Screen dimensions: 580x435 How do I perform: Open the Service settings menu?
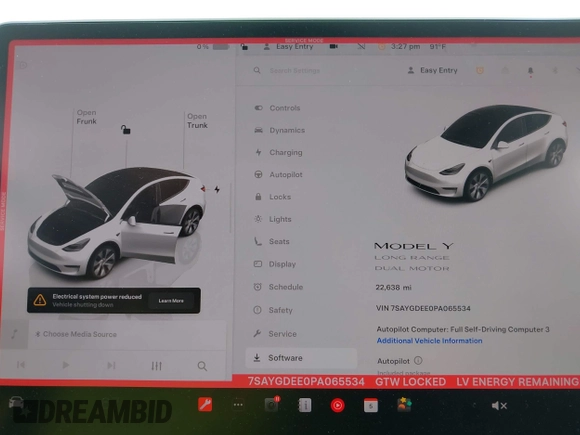(275, 334)
